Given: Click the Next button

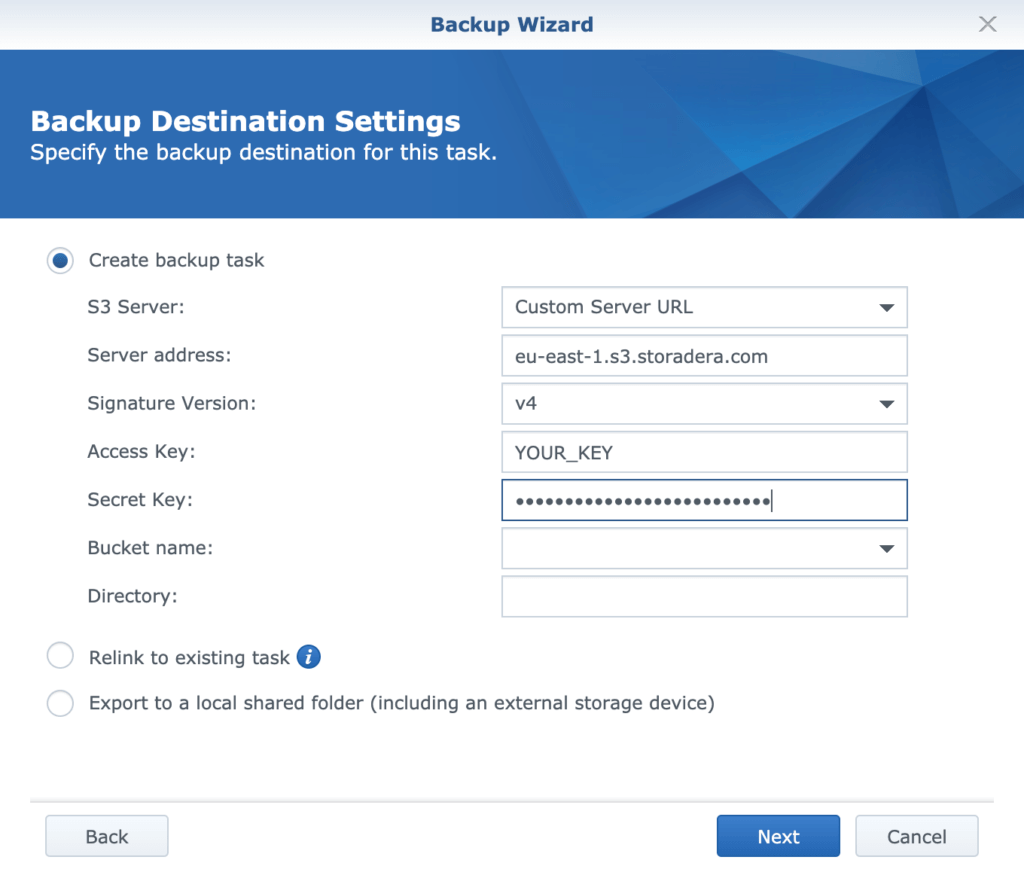Looking at the screenshot, I should 778,837.
